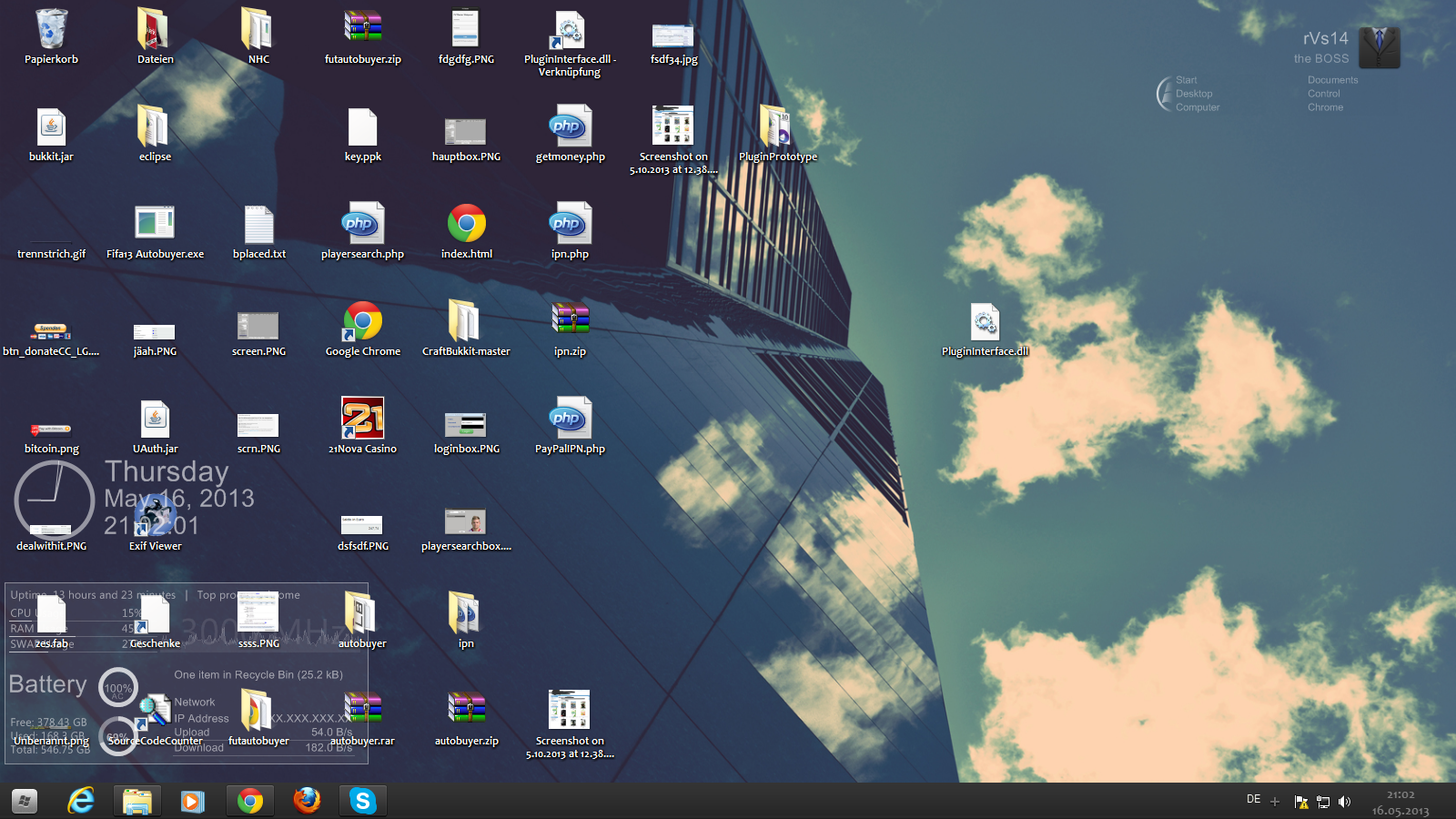Click the taskbar clock showing 21:02
This screenshot has height=819, width=1456.
pos(1400,803)
